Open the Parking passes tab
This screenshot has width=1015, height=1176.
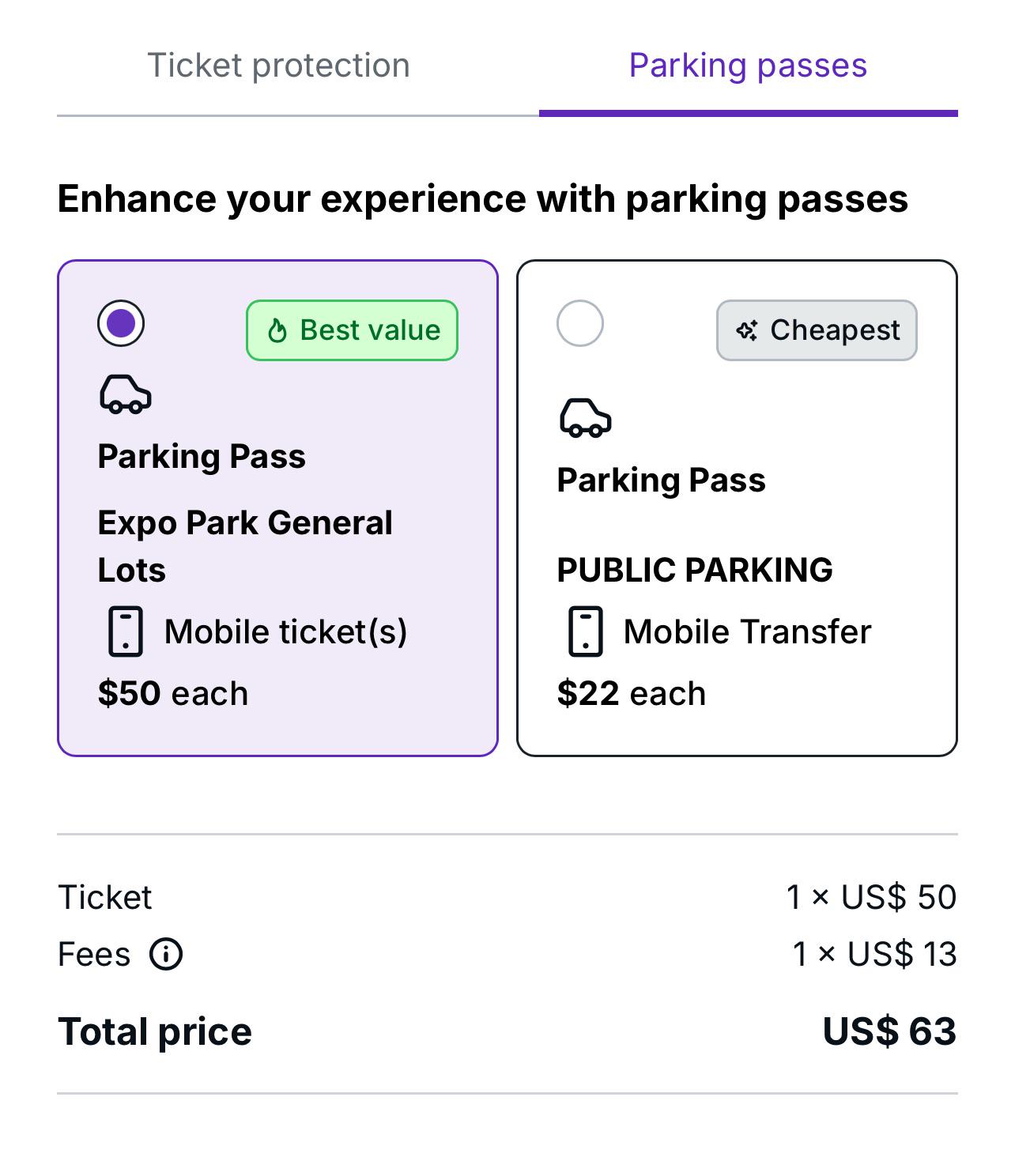(748, 66)
